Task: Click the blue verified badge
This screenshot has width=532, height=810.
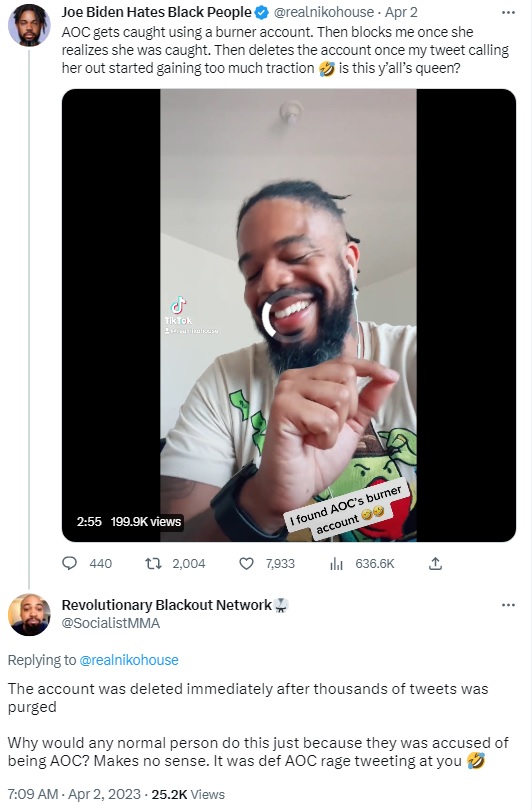Action: [x=262, y=12]
